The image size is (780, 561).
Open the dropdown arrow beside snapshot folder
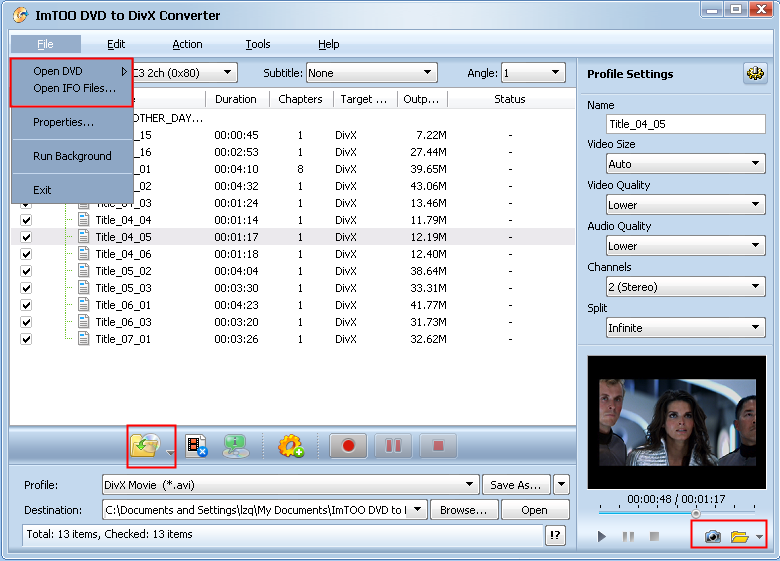click(759, 537)
